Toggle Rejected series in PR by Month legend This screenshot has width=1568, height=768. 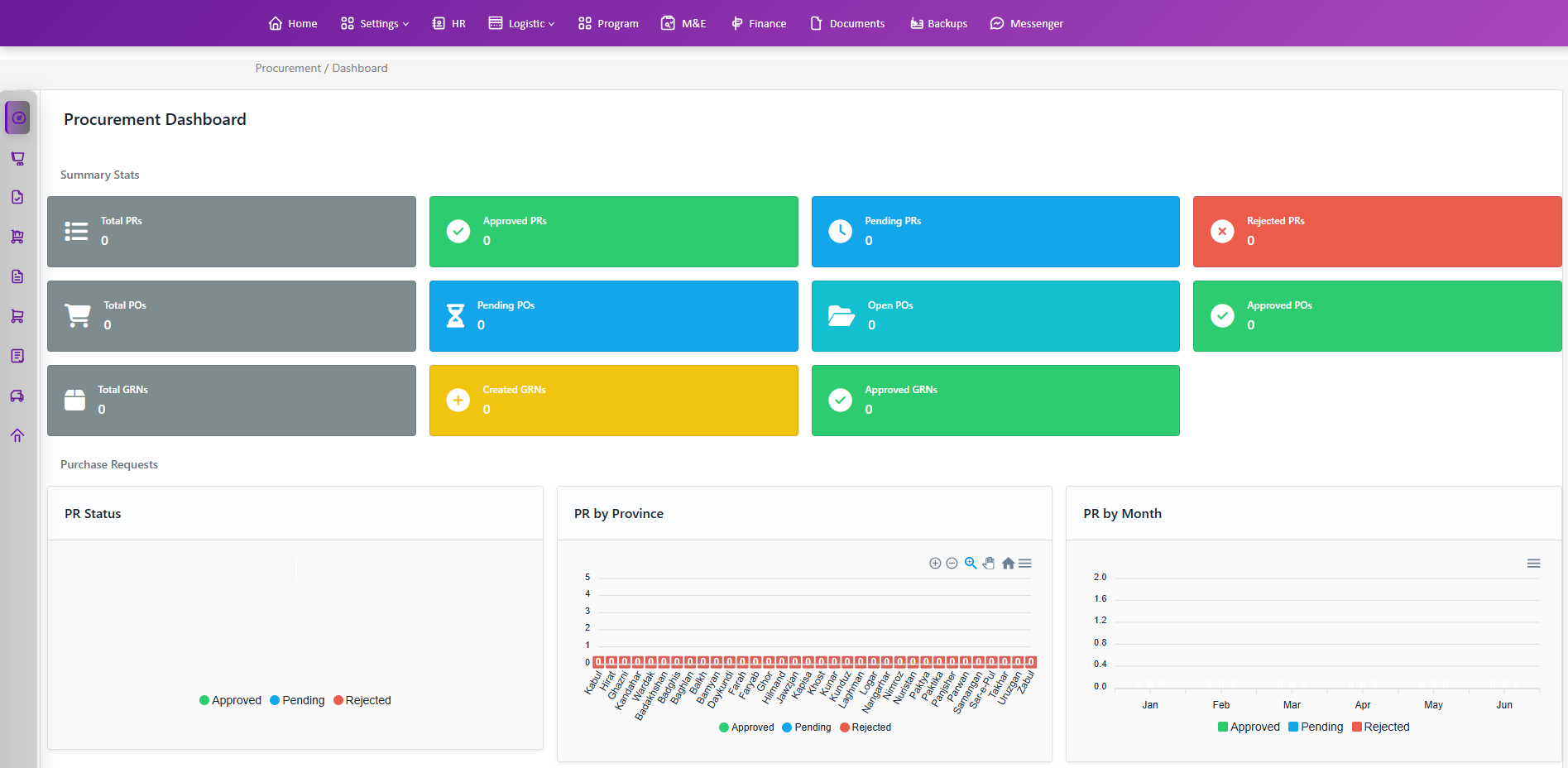(x=1380, y=727)
